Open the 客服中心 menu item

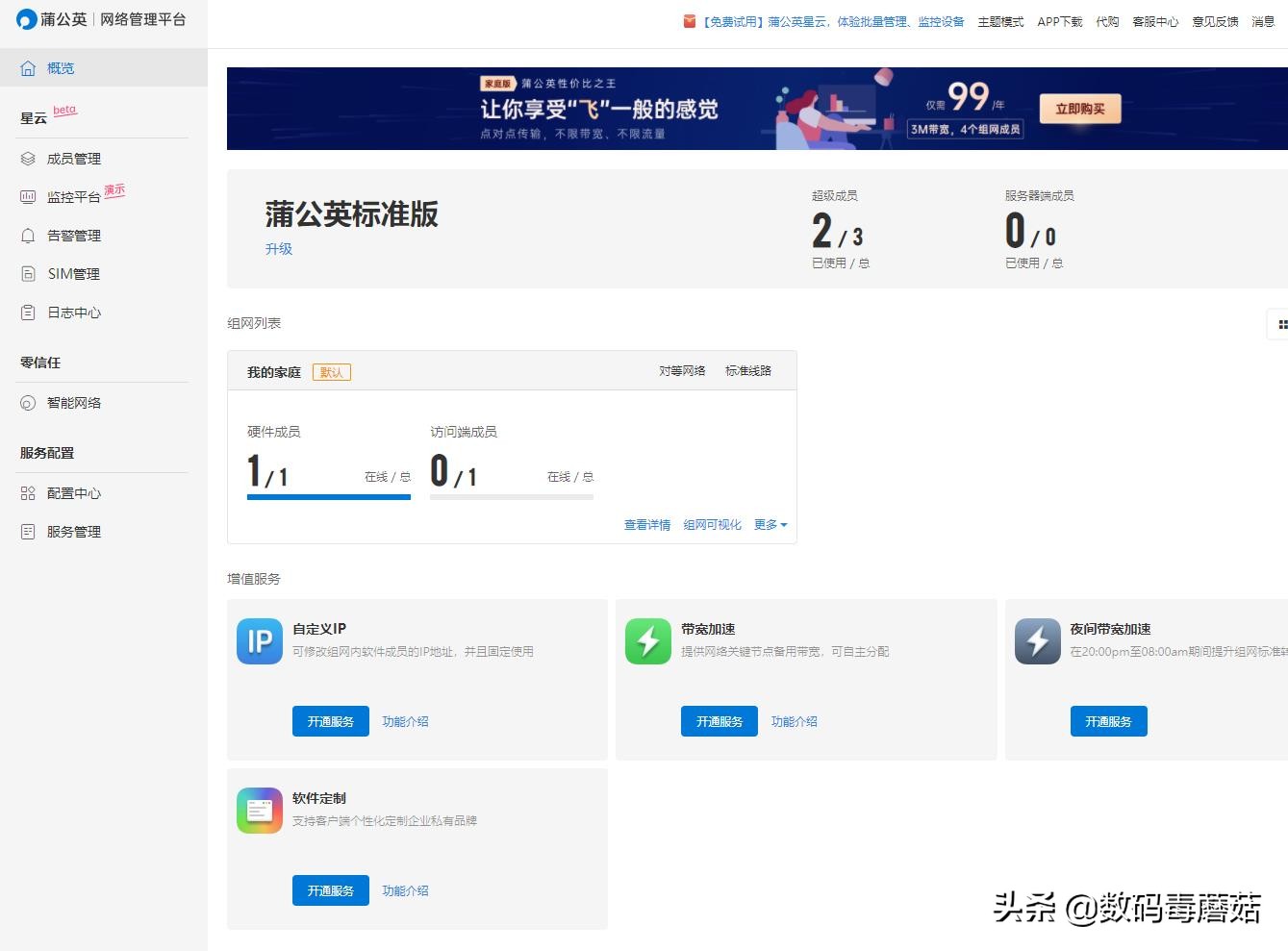[x=1156, y=21]
